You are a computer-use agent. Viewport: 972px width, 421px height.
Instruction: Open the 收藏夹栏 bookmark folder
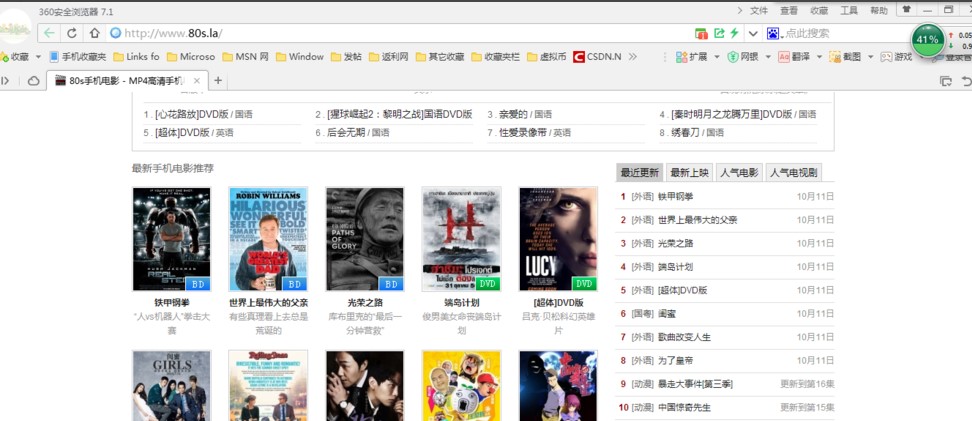pos(495,56)
